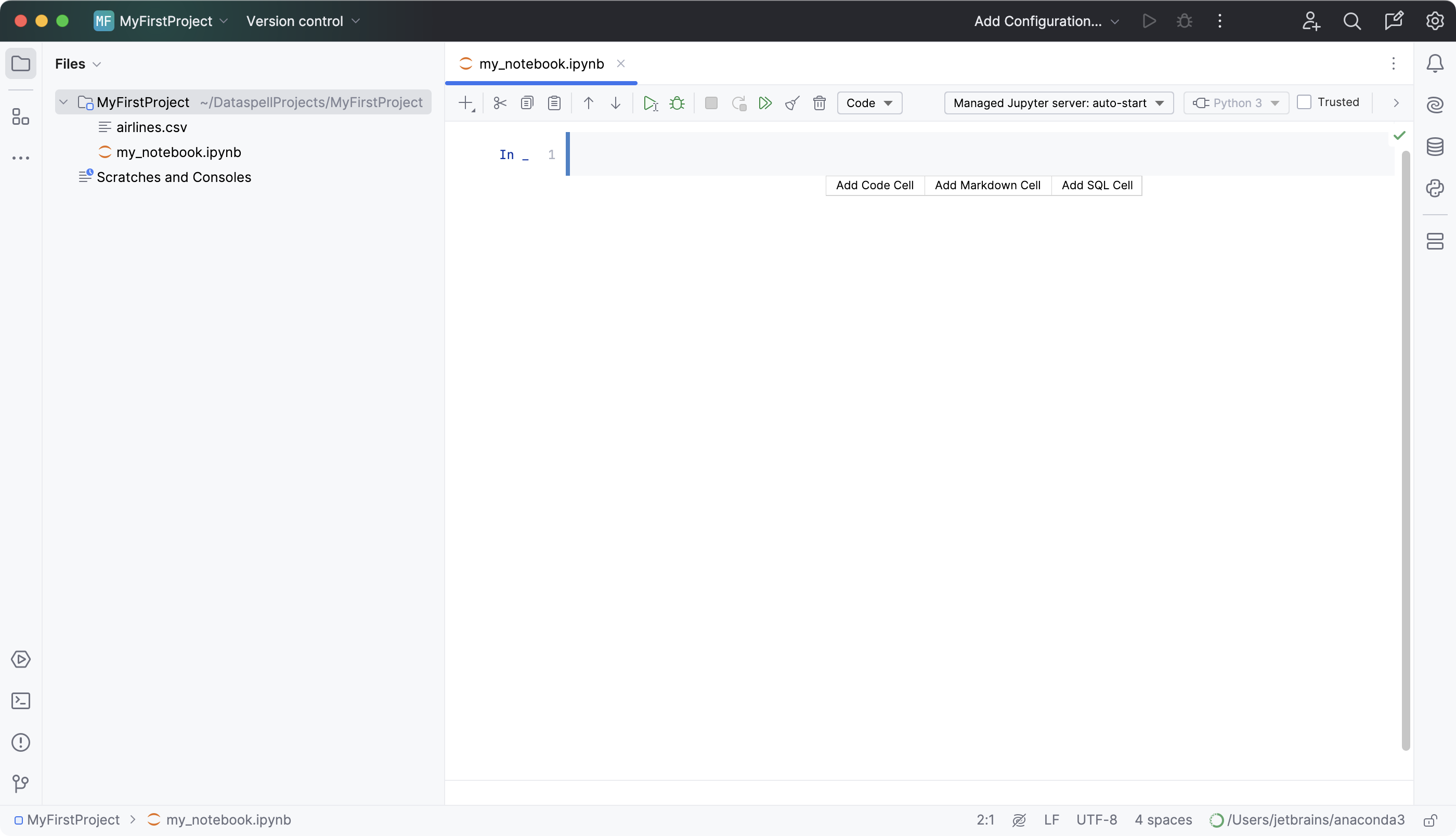Open the Managed Jupyter server dropdown
This screenshot has width=1456, height=836.
(x=1058, y=103)
